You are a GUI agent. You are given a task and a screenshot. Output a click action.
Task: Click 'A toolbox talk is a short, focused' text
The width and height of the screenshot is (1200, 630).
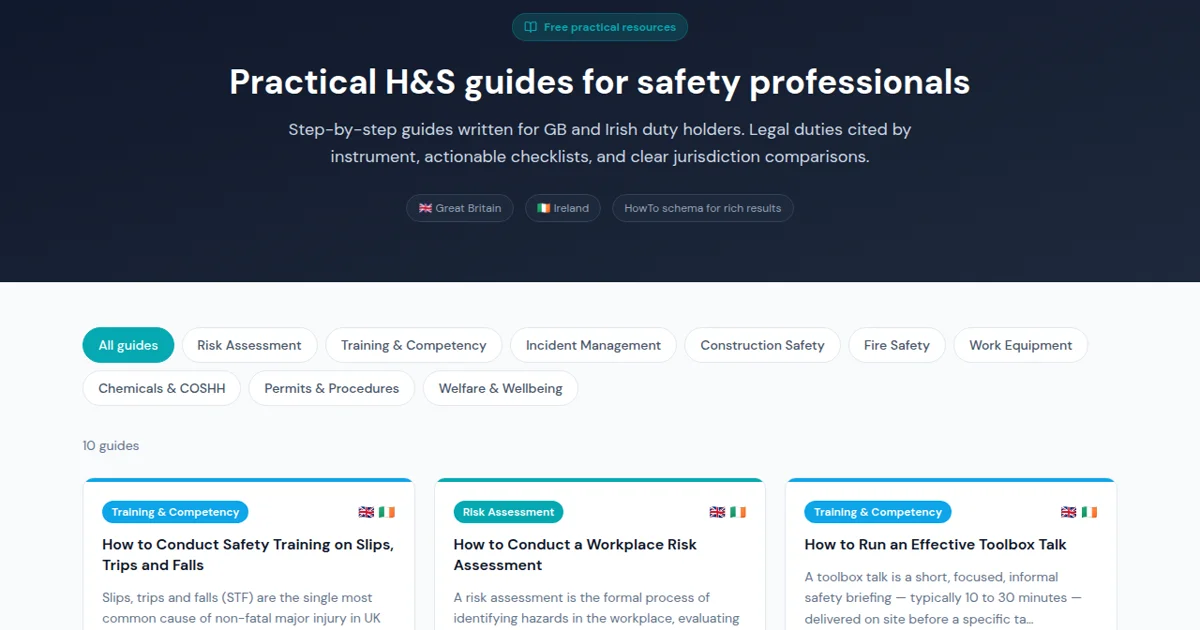[x=943, y=598]
